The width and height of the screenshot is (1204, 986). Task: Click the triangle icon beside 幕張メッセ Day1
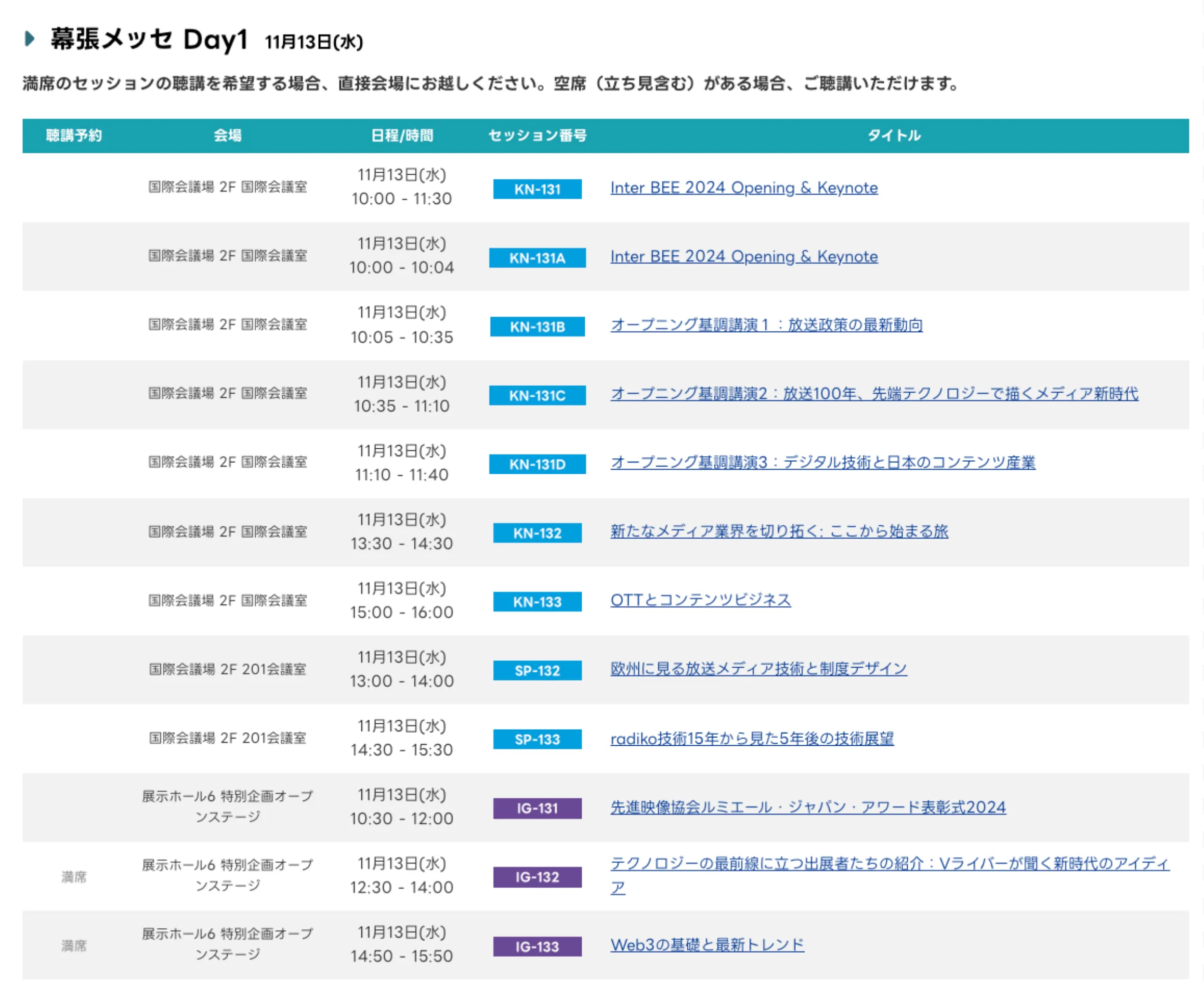(30, 38)
